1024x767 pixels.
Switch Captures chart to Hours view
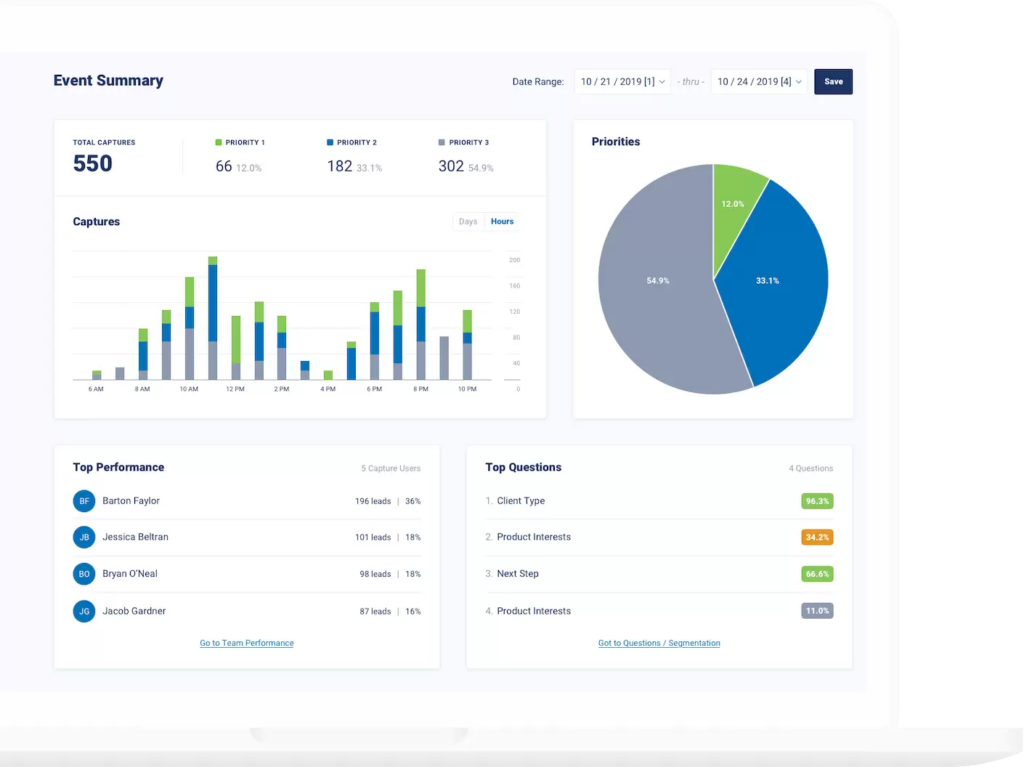coord(502,221)
